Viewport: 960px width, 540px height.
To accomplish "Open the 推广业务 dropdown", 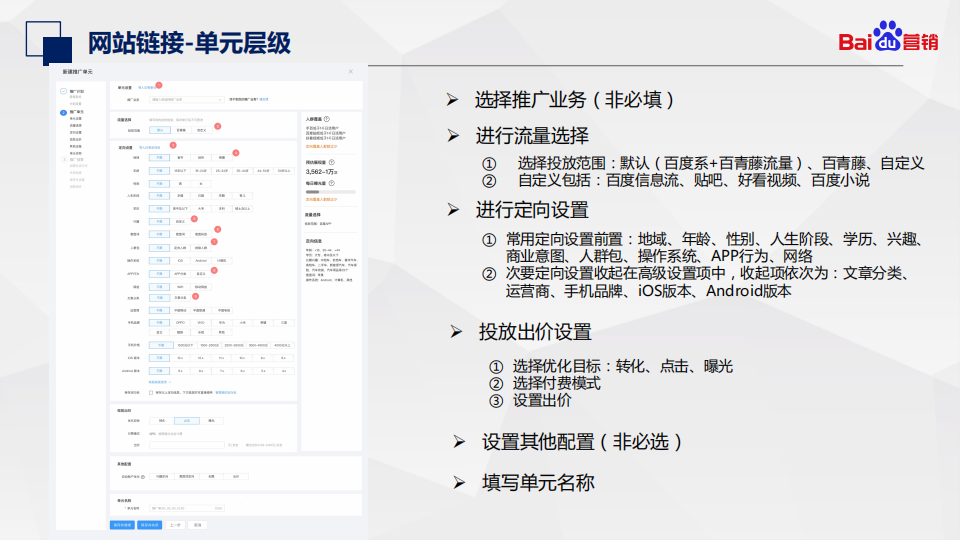I will tap(187, 99).
